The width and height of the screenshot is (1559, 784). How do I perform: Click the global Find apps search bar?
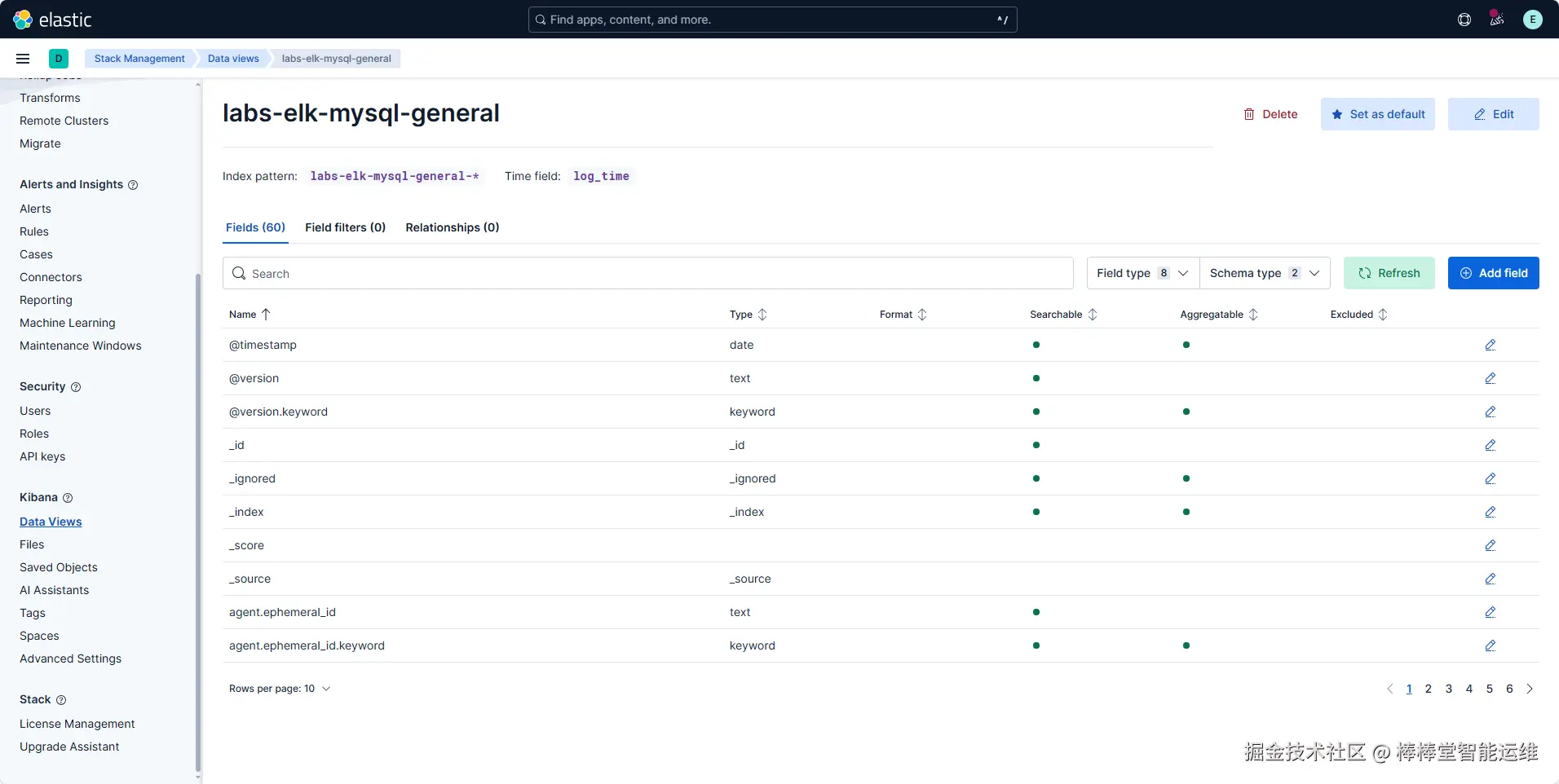[773, 20]
